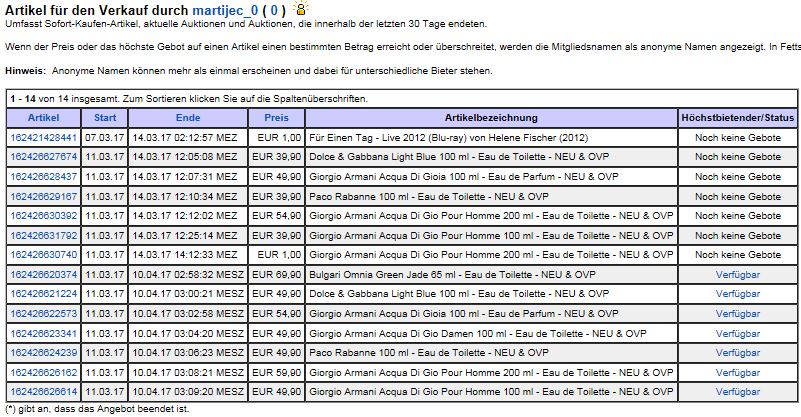Click footnote '(*) gibt an, dass das Angebot beendet ist'
The image size is (801, 417).
pos(97,409)
